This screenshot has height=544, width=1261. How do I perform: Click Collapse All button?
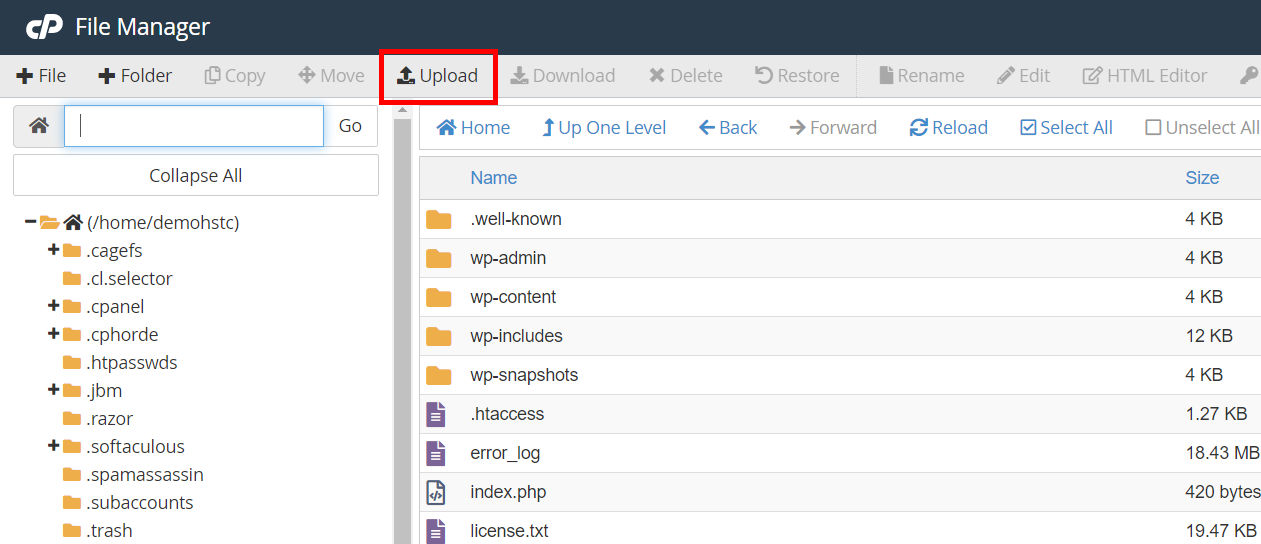click(x=196, y=175)
